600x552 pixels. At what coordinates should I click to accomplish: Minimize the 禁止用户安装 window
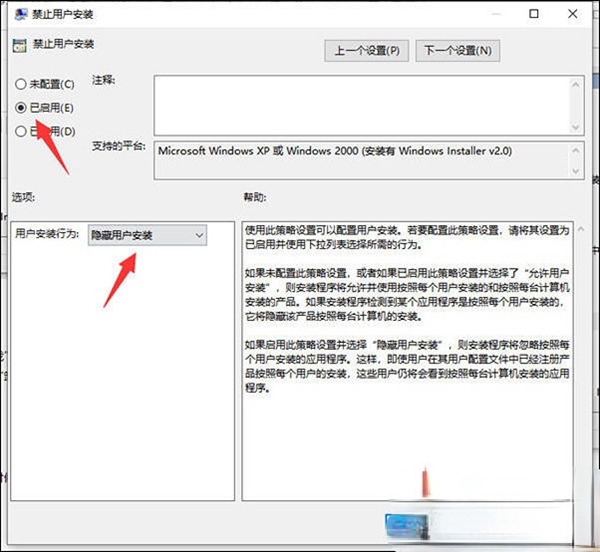pyautogui.click(x=496, y=14)
